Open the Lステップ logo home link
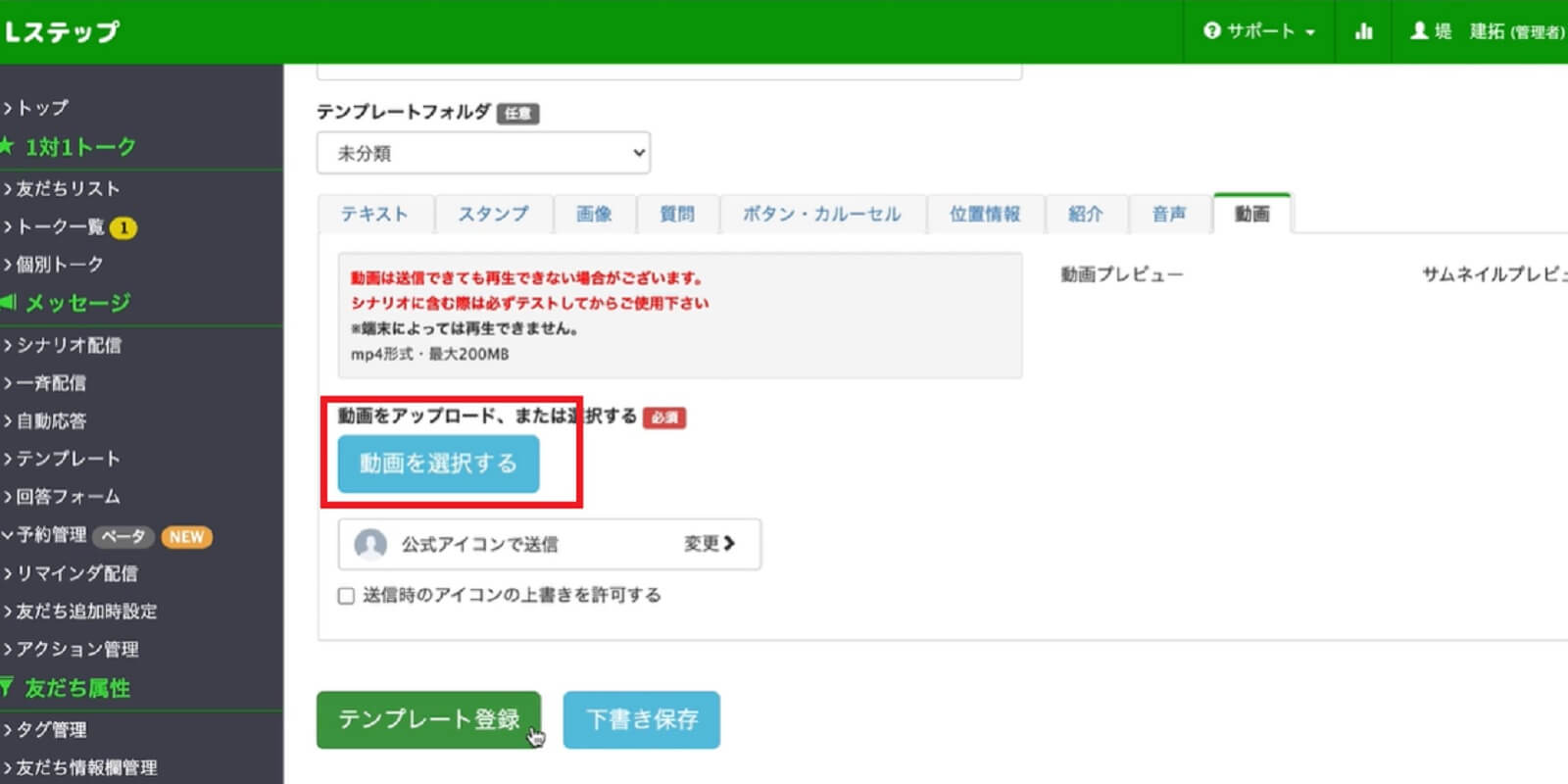 pos(62,31)
